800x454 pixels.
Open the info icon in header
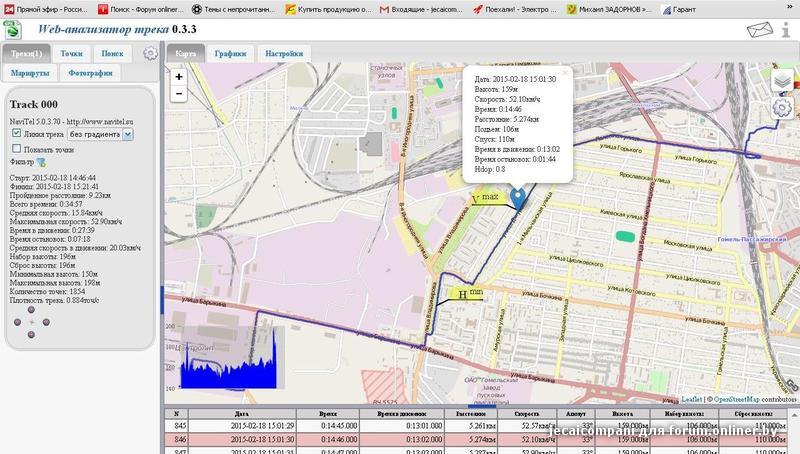pos(788,29)
